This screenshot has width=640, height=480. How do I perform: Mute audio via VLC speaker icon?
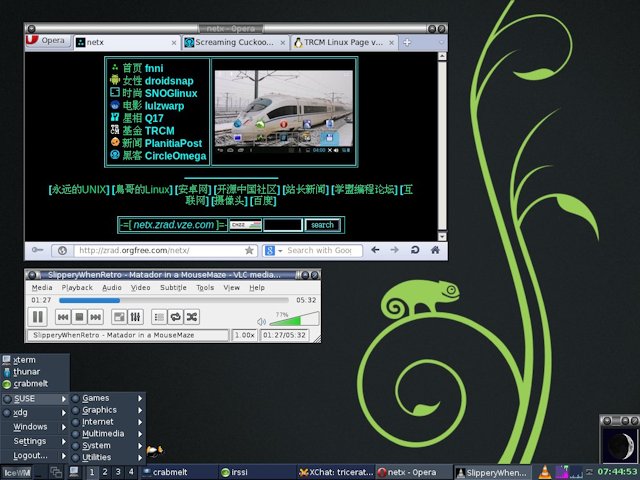point(262,322)
